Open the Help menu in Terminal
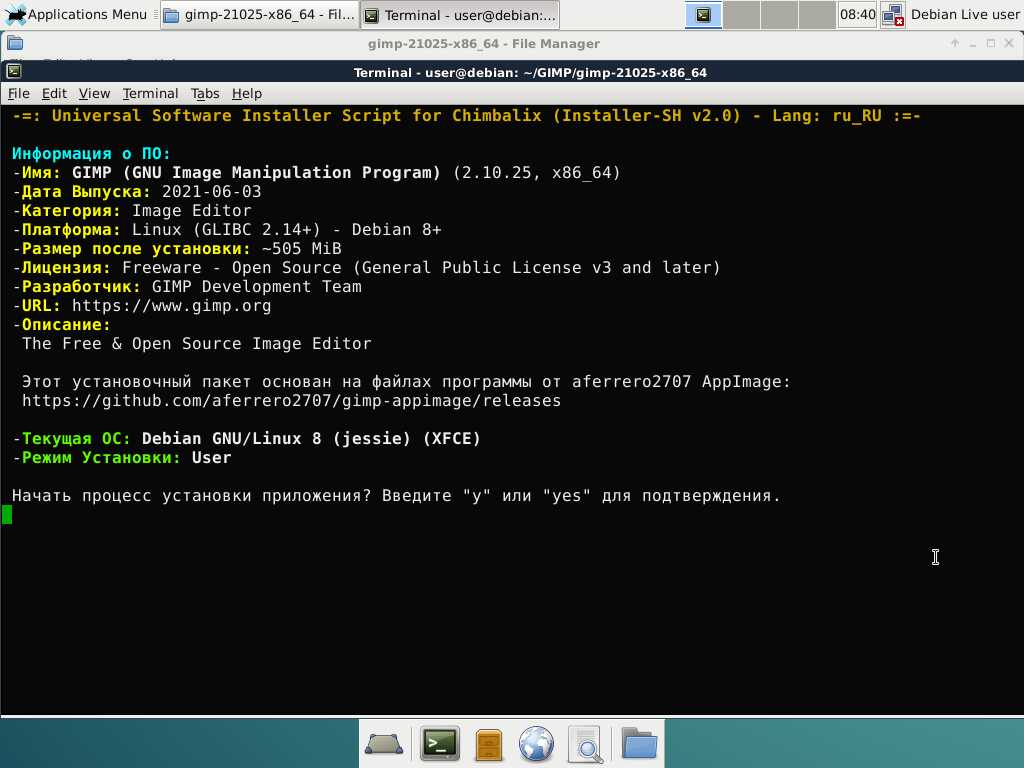Viewport: 1024px width, 768px height. point(247,93)
